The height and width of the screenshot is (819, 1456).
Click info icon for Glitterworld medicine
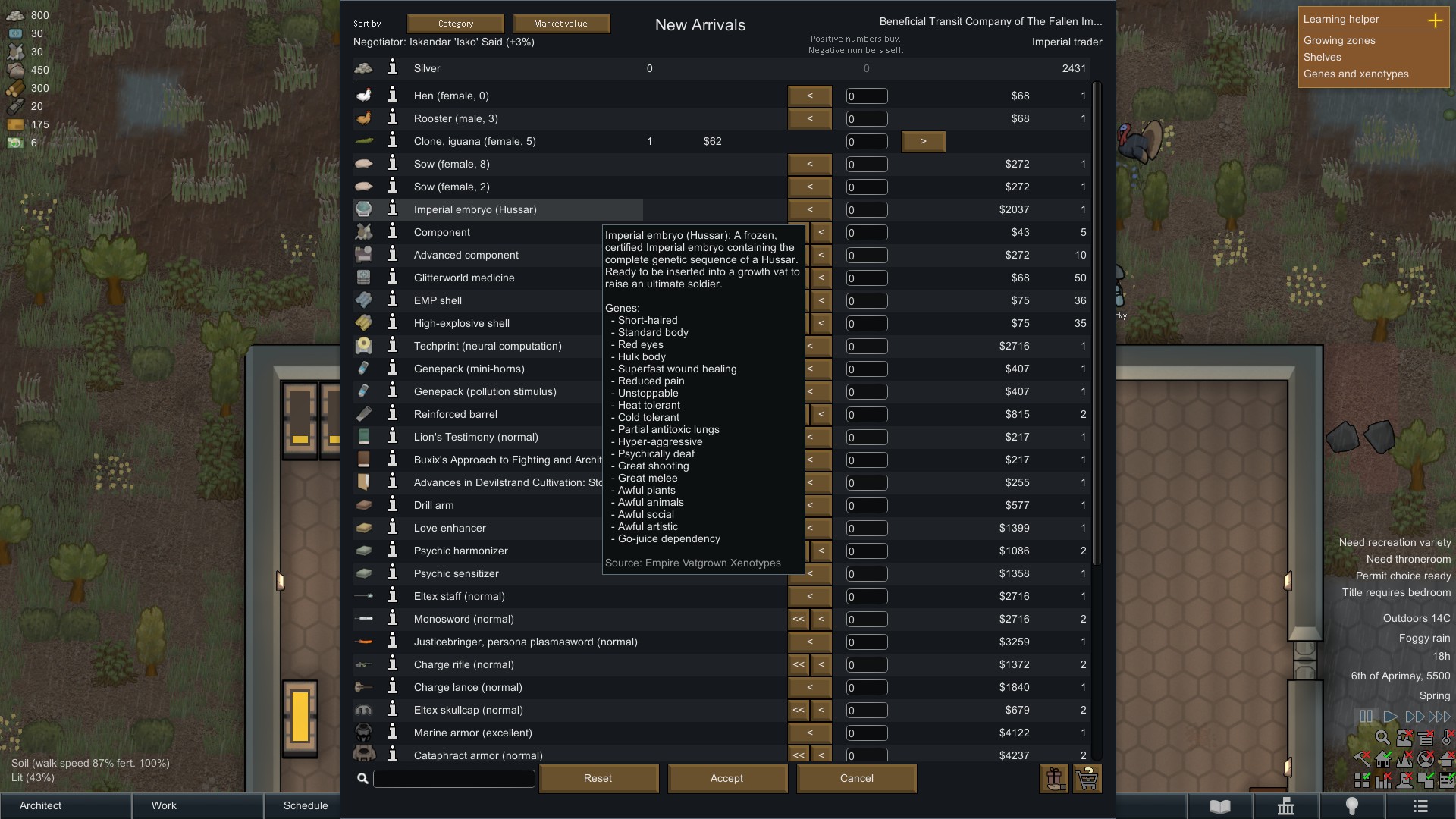pyautogui.click(x=393, y=277)
